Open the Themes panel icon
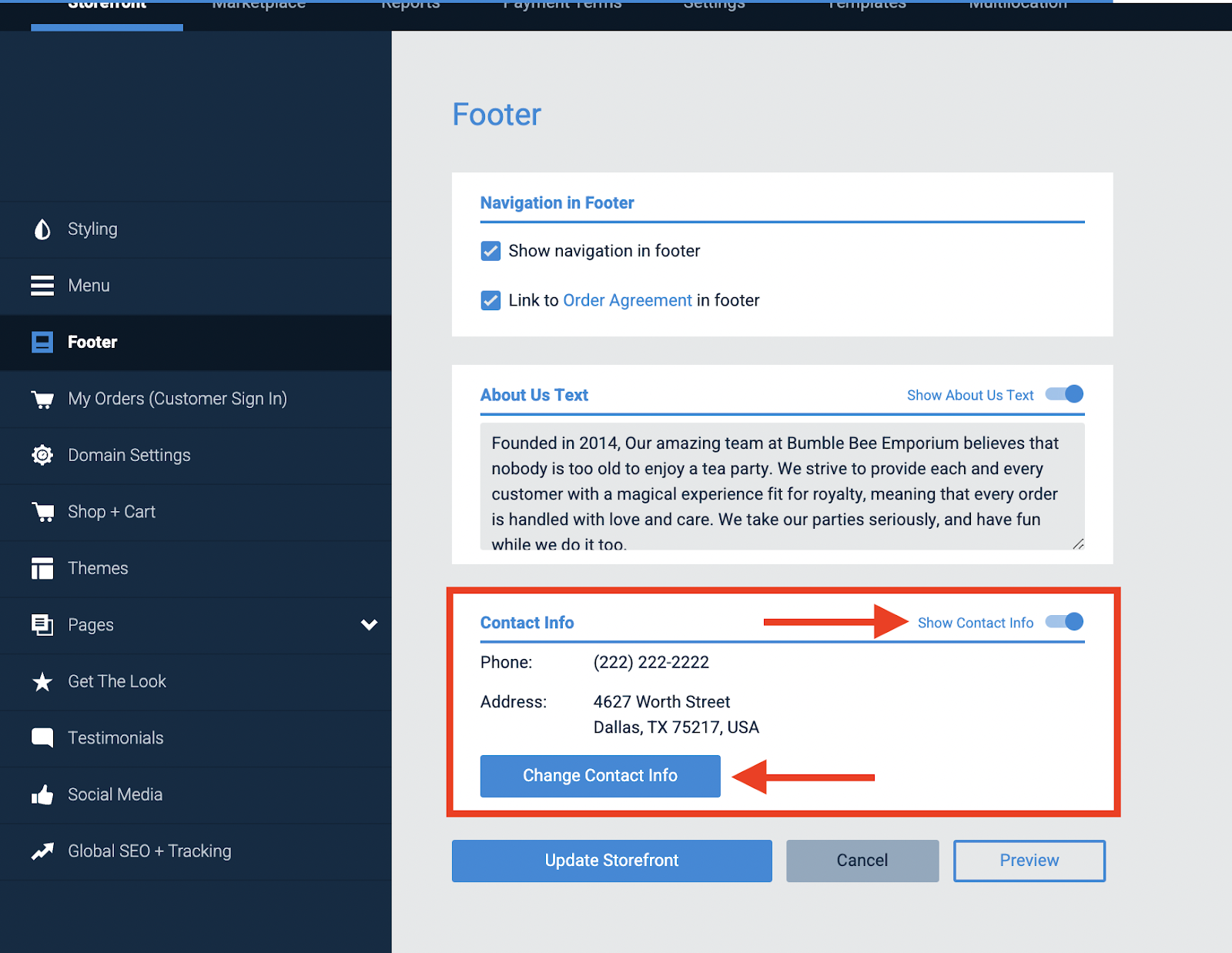The height and width of the screenshot is (953, 1232). click(42, 568)
